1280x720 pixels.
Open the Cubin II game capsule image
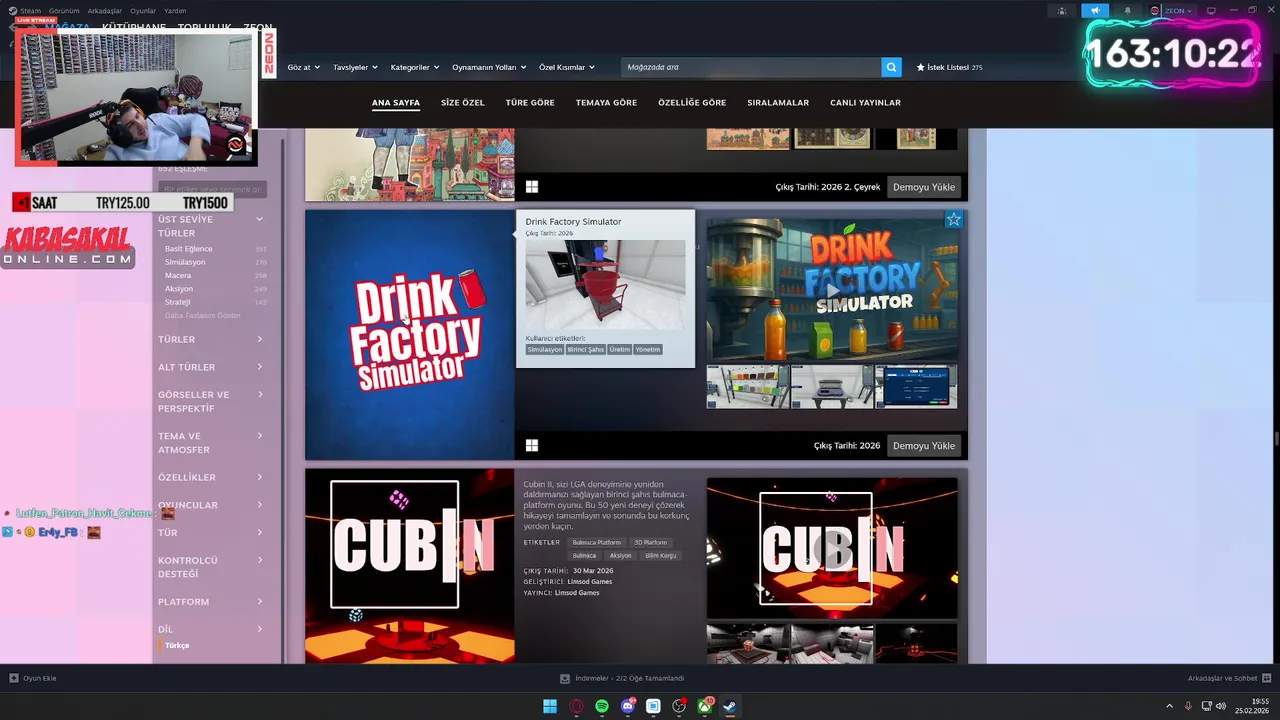click(410, 566)
